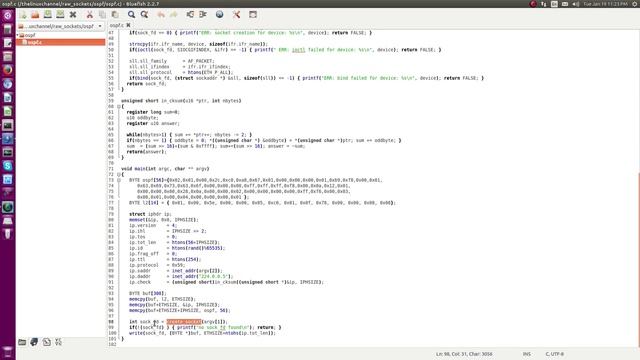Select the ospf.c document tab
This screenshot has height=360, width=640.
(x=116, y=25)
